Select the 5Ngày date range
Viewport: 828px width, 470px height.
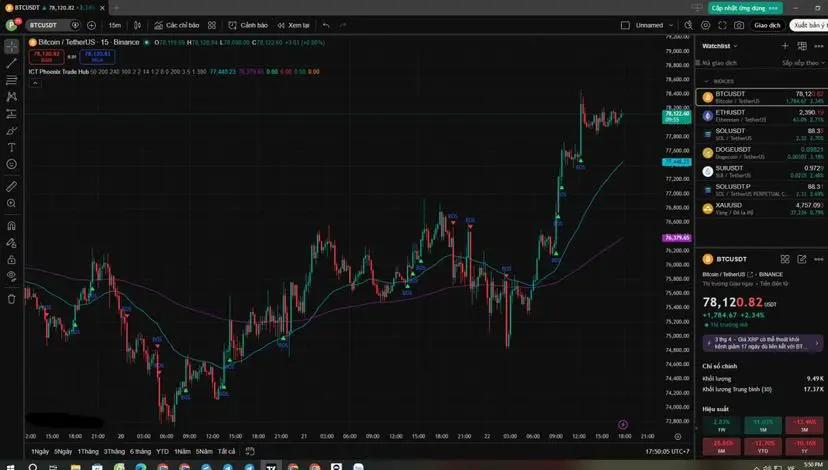63,452
